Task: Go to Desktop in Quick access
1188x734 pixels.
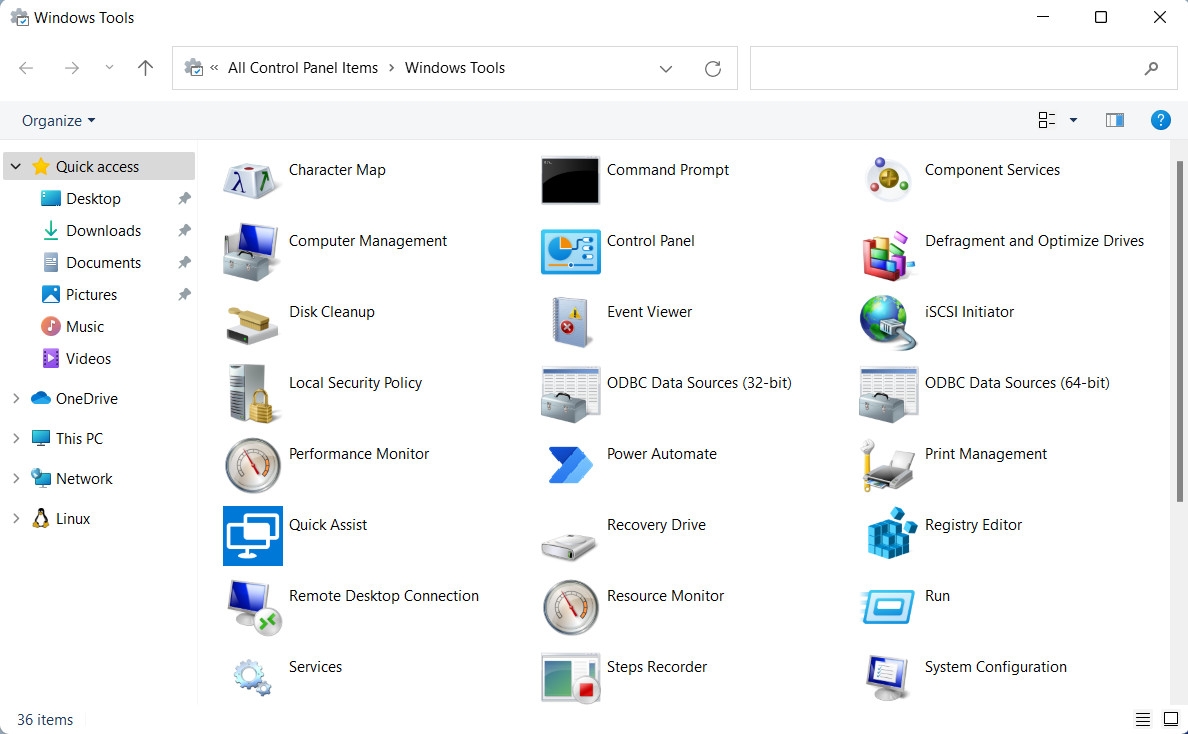Action: pyautogui.click(x=93, y=198)
